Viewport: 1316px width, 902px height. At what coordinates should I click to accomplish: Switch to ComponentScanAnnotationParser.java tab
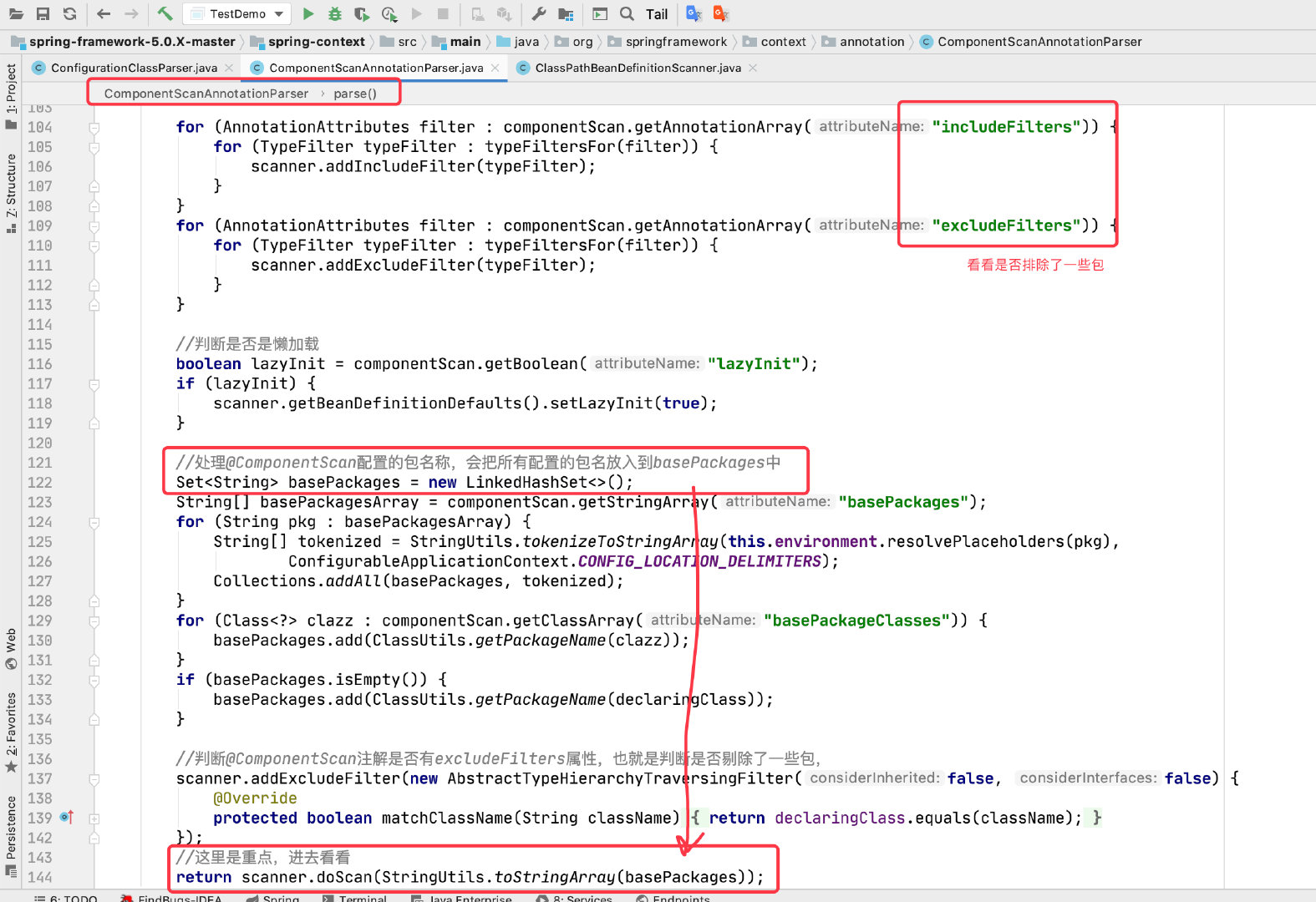[376, 68]
